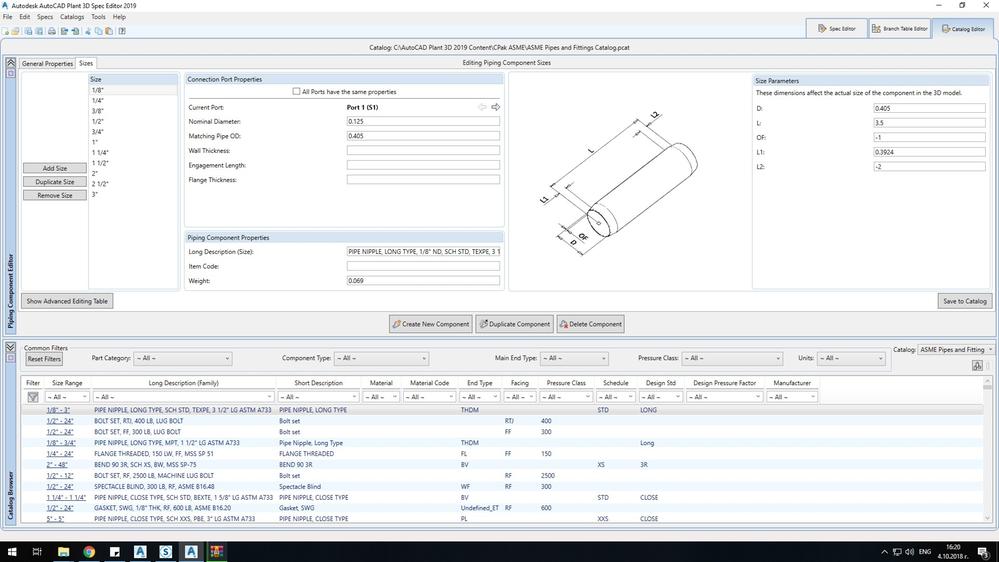Check 'All Ports have the same properties'
The image size is (999, 562).
296,92
